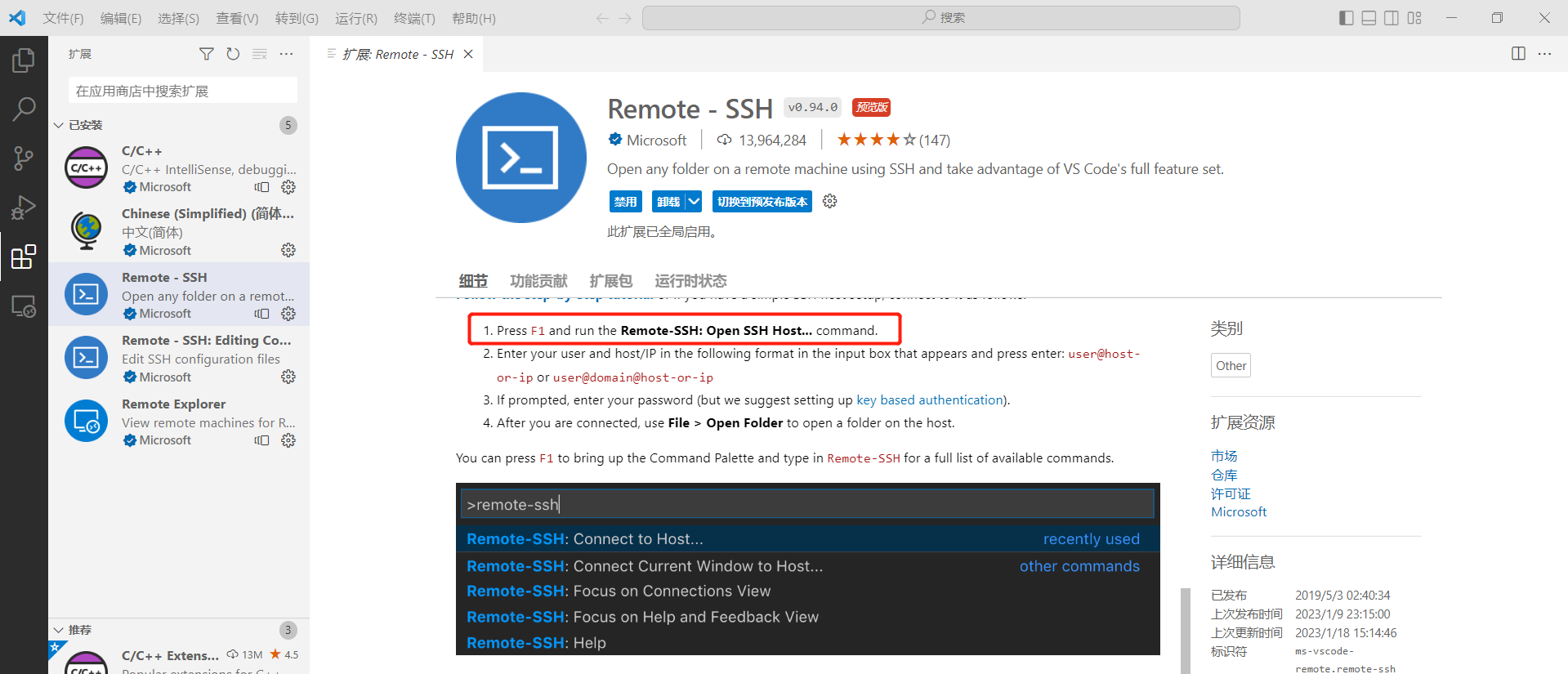Collapse the installed extensions section
The height and width of the screenshot is (674, 1568).
click(x=59, y=125)
